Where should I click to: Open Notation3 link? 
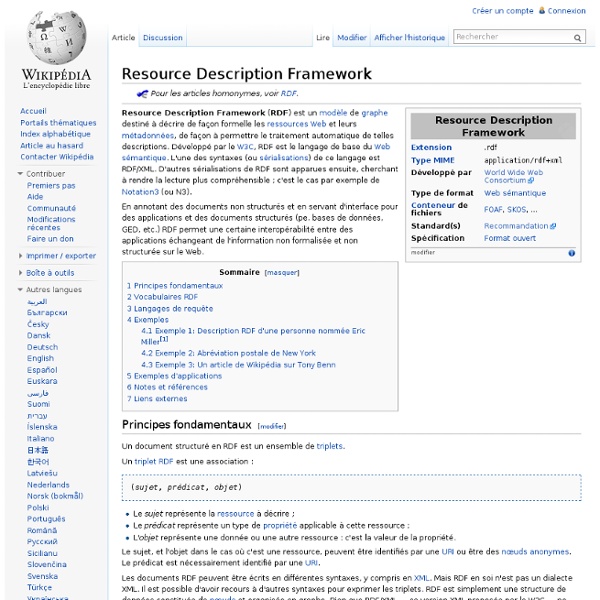click(140, 192)
